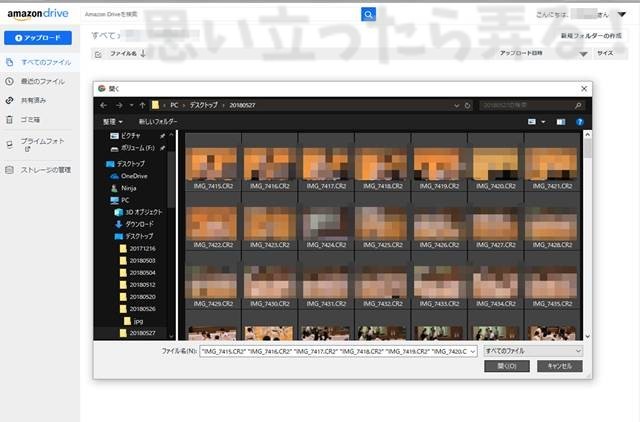640x422 pixels.
Task: Open the 整理 (Organize) menu
Action: click(x=113, y=122)
